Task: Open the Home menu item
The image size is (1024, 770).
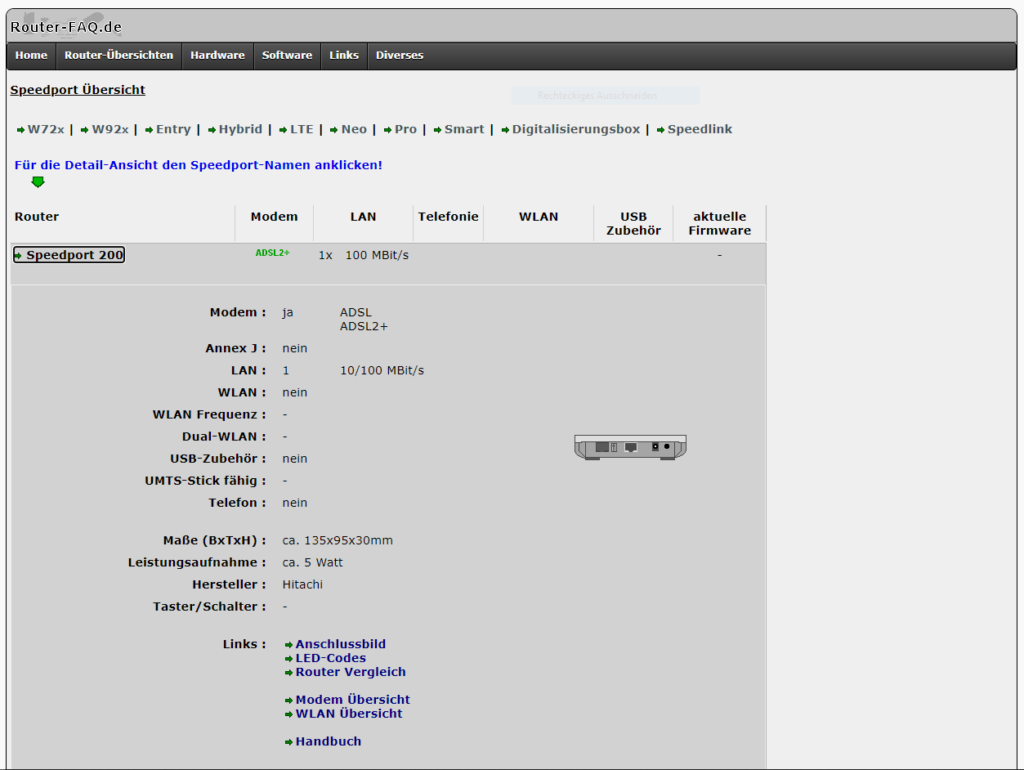Action: (x=31, y=56)
